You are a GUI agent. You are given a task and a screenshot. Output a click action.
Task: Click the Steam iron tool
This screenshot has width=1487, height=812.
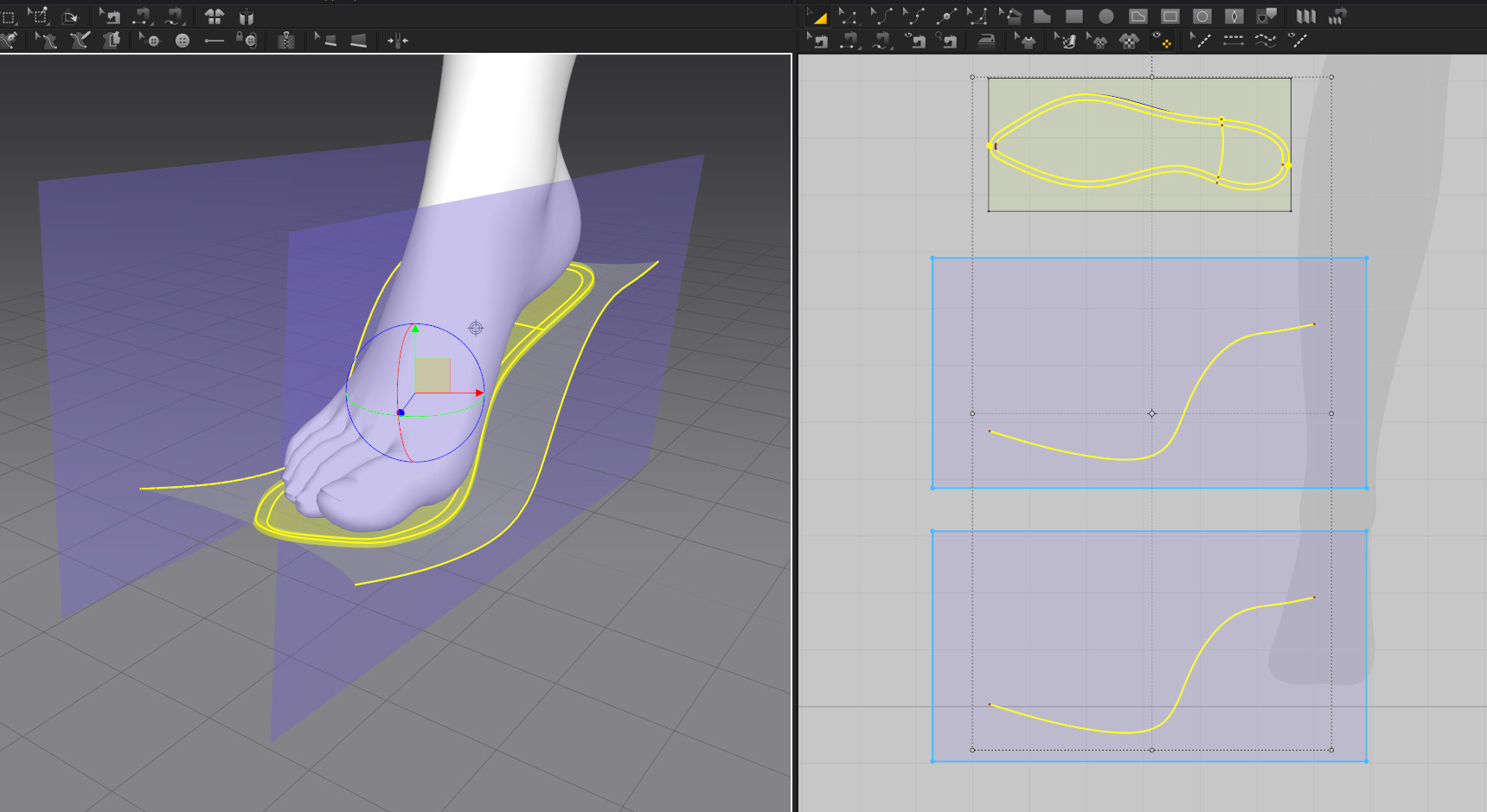click(986, 41)
